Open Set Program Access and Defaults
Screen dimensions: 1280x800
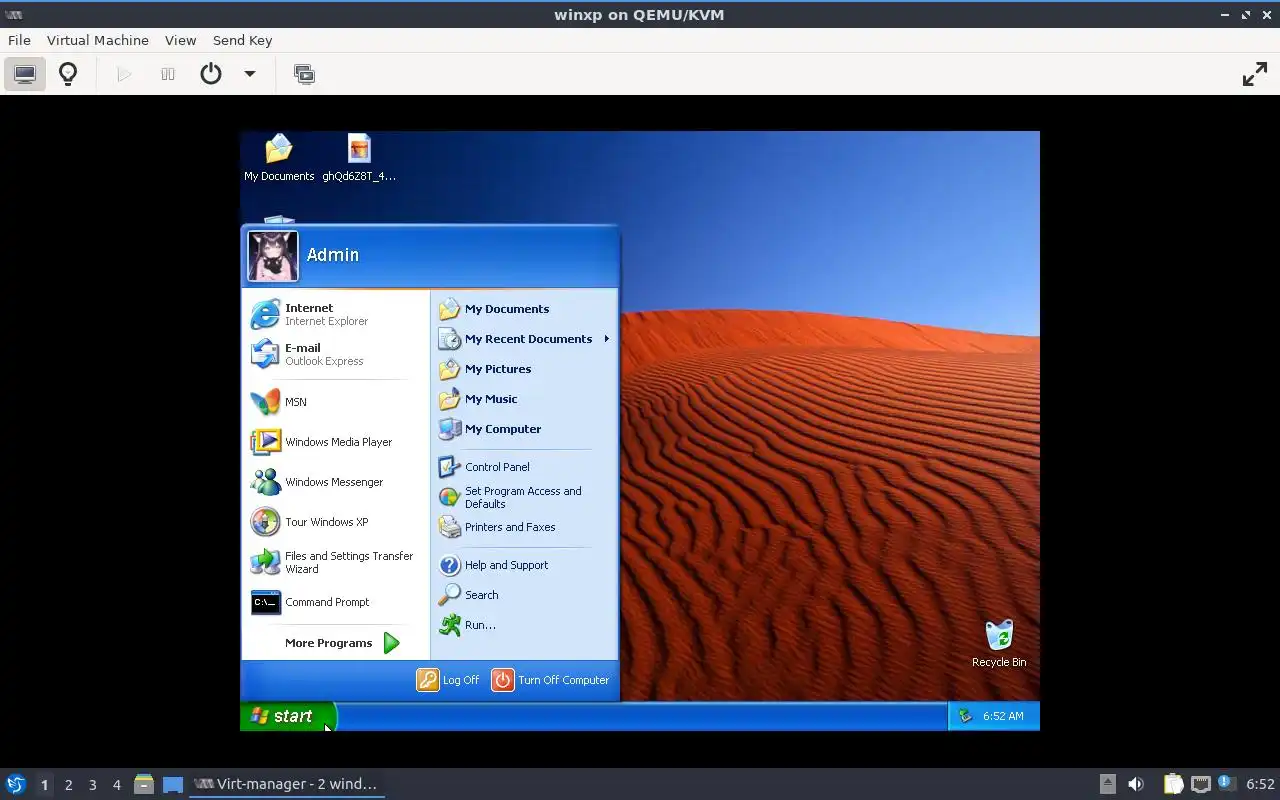pyautogui.click(x=524, y=497)
